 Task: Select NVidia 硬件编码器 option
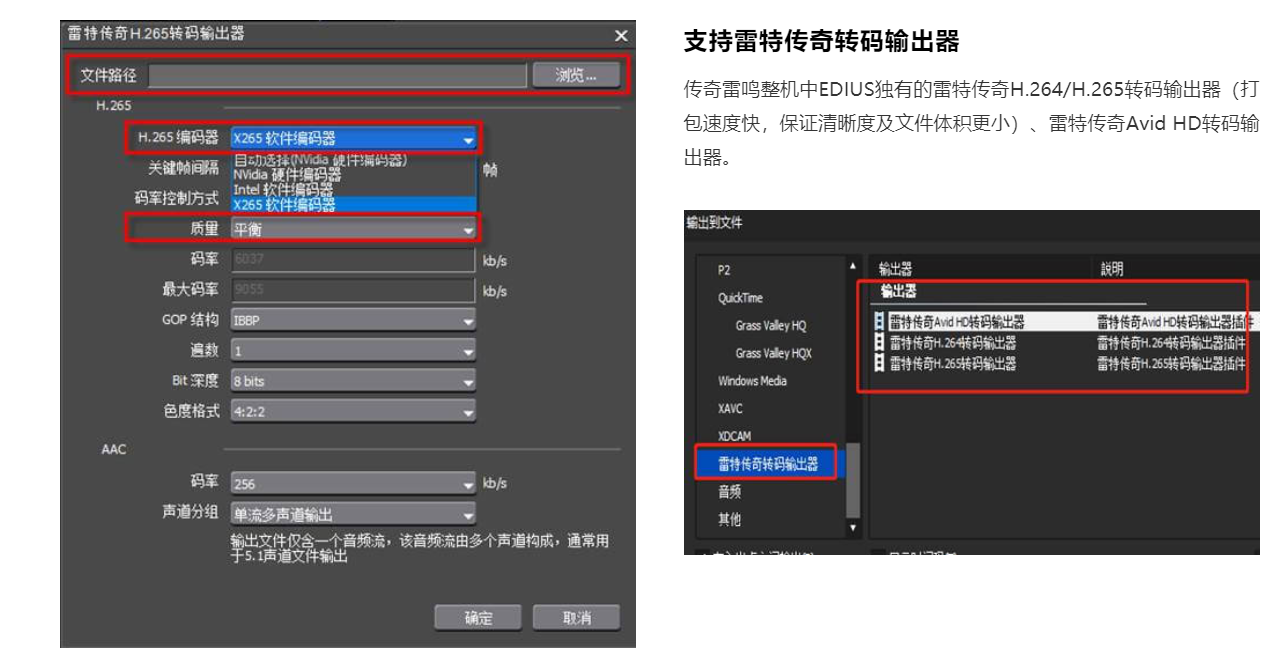tap(286, 174)
